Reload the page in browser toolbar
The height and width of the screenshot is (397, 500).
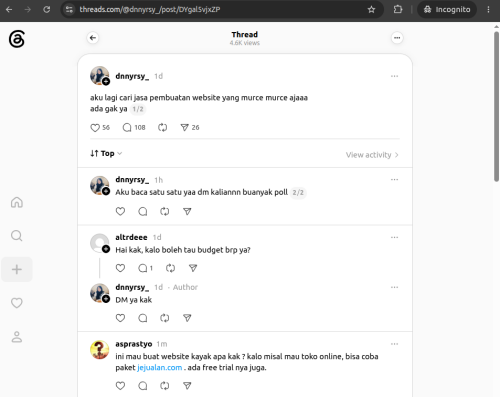pyautogui.click(x=47, y=9)
